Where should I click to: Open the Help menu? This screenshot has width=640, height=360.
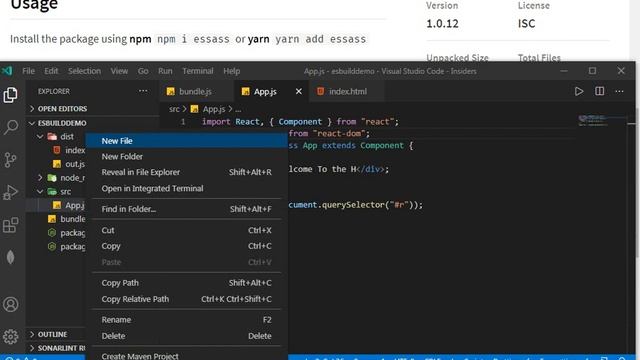(231, 71)
